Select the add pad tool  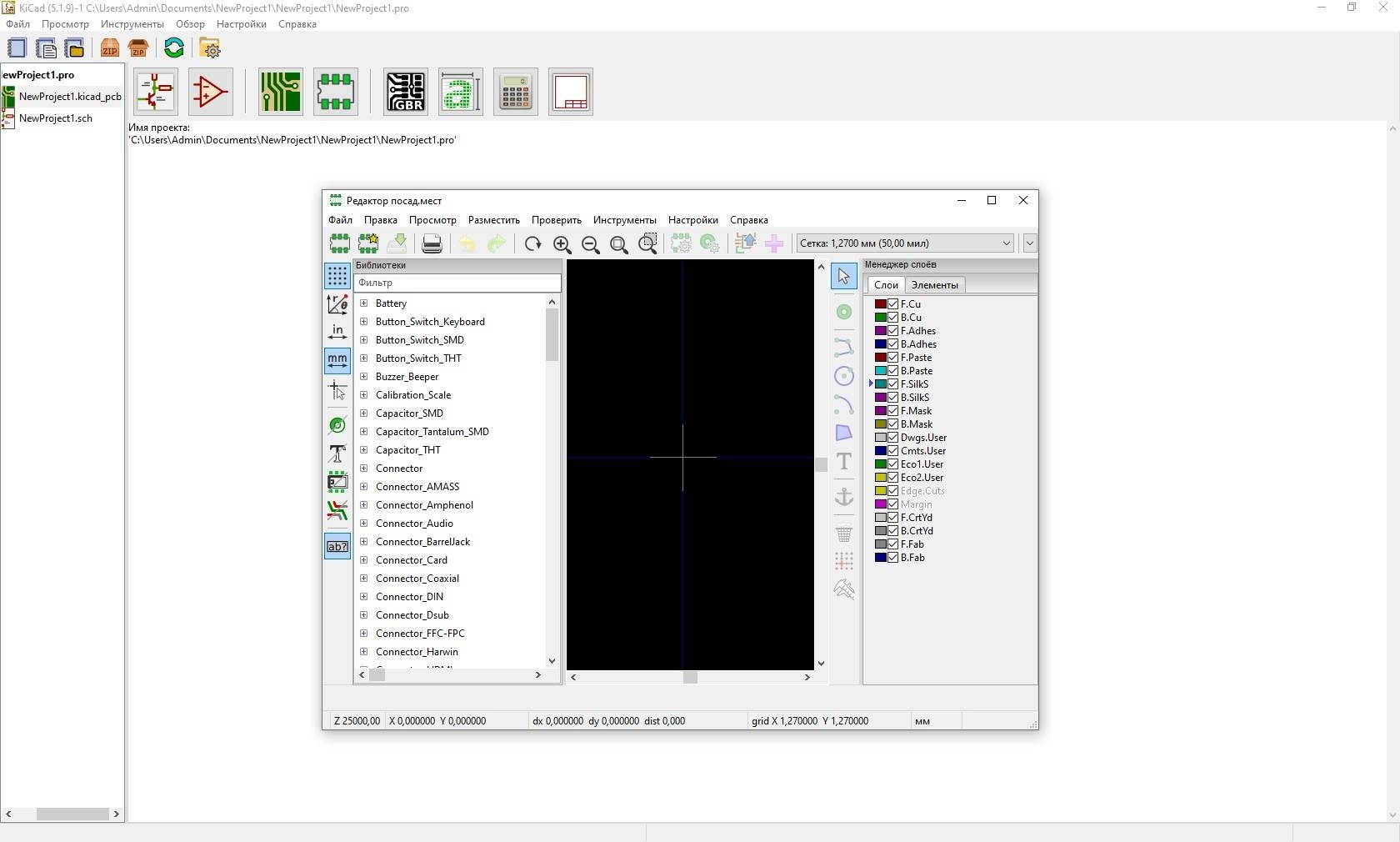click(x=844, y=312)
